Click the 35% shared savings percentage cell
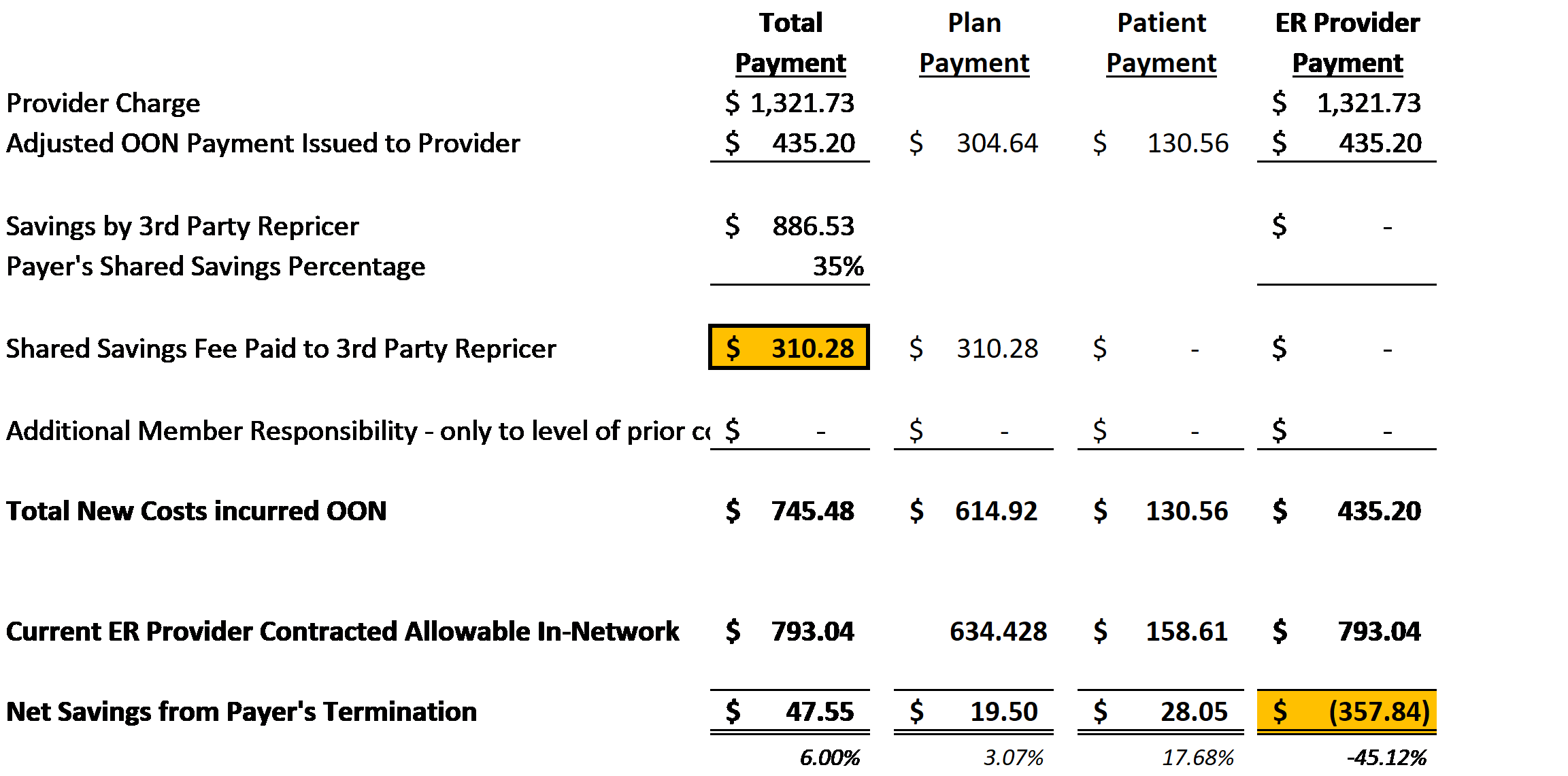This screenshot has width=1568, height=776. pos(838,266)
